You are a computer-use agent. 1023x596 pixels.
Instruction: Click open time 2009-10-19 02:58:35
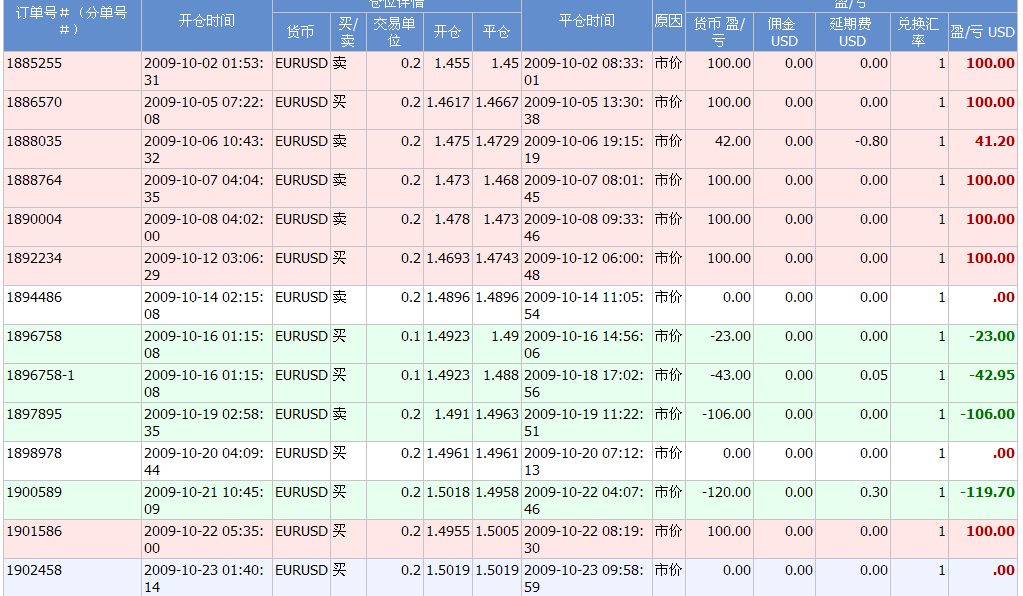click(x=204, y=423)
